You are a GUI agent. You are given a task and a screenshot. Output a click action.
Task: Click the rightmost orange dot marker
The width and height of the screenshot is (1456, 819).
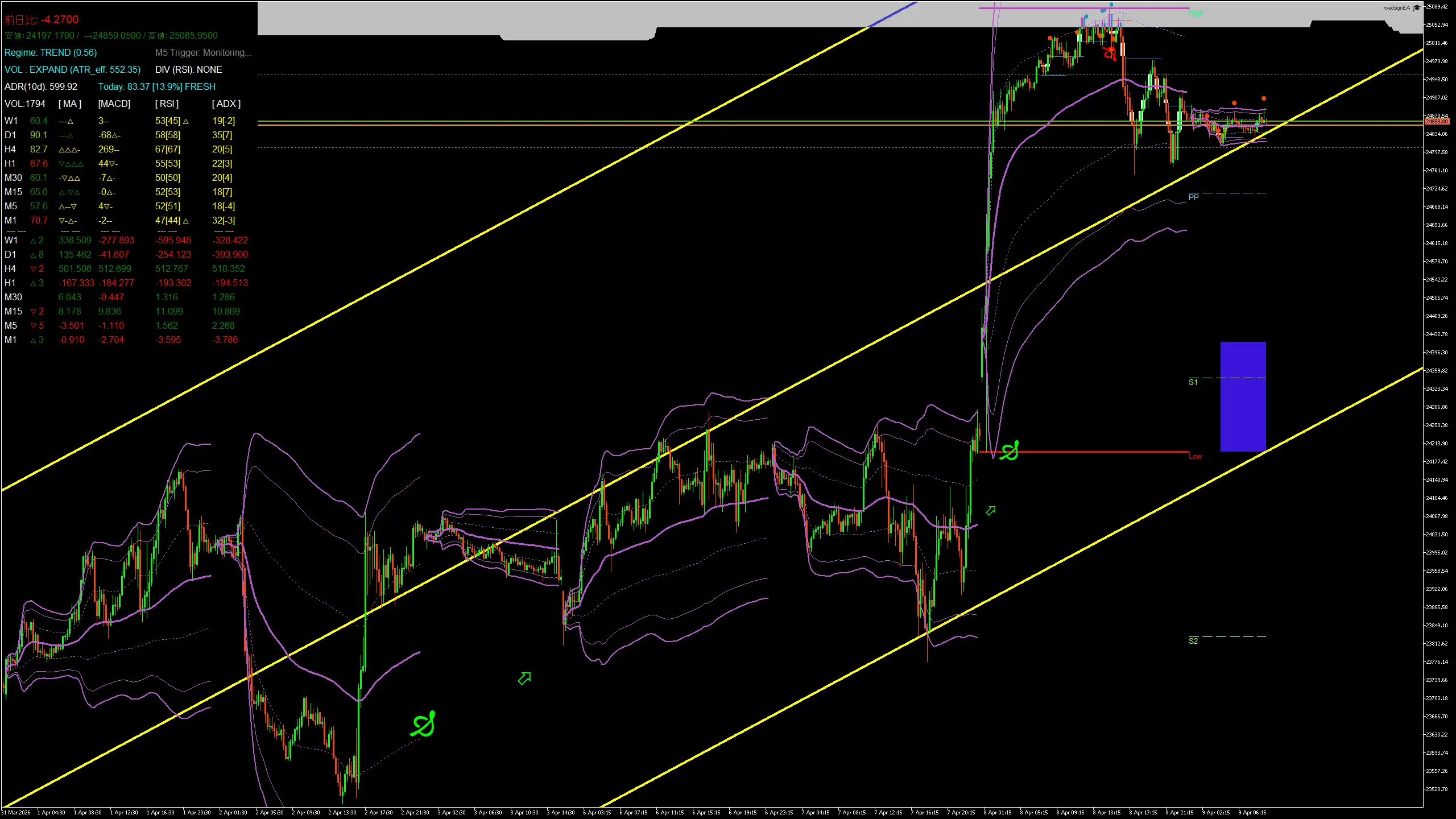tap(1264, 98)
